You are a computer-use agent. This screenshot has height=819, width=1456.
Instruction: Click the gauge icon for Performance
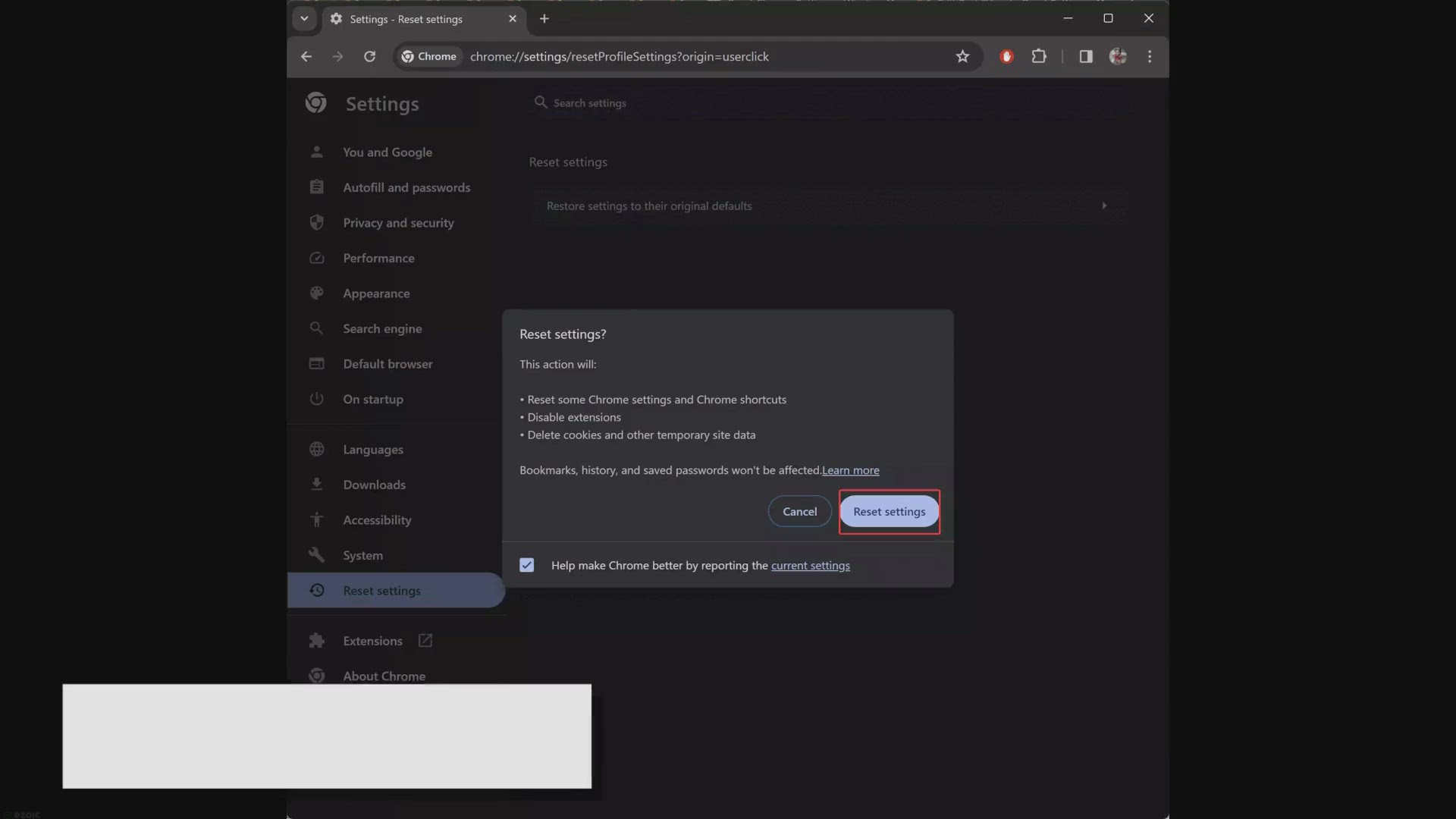(x=317, y=258)
